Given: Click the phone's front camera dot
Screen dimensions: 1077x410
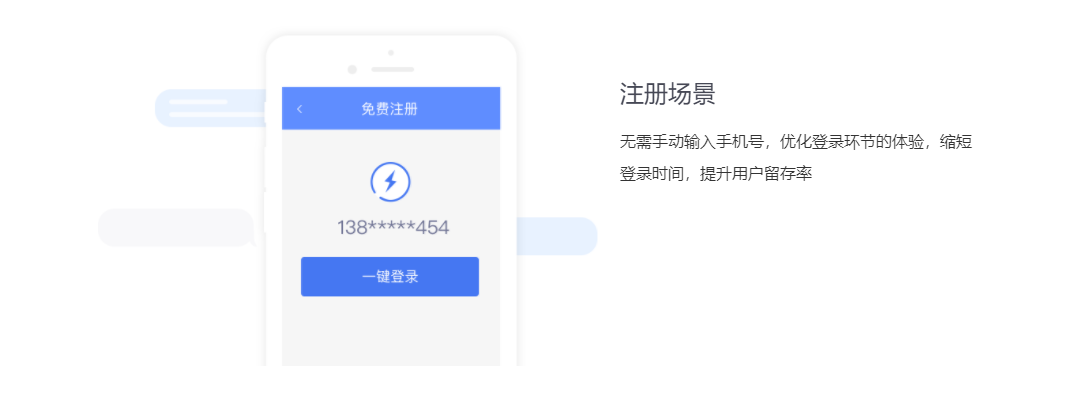Looking at the screenshot, I should 391,52.
